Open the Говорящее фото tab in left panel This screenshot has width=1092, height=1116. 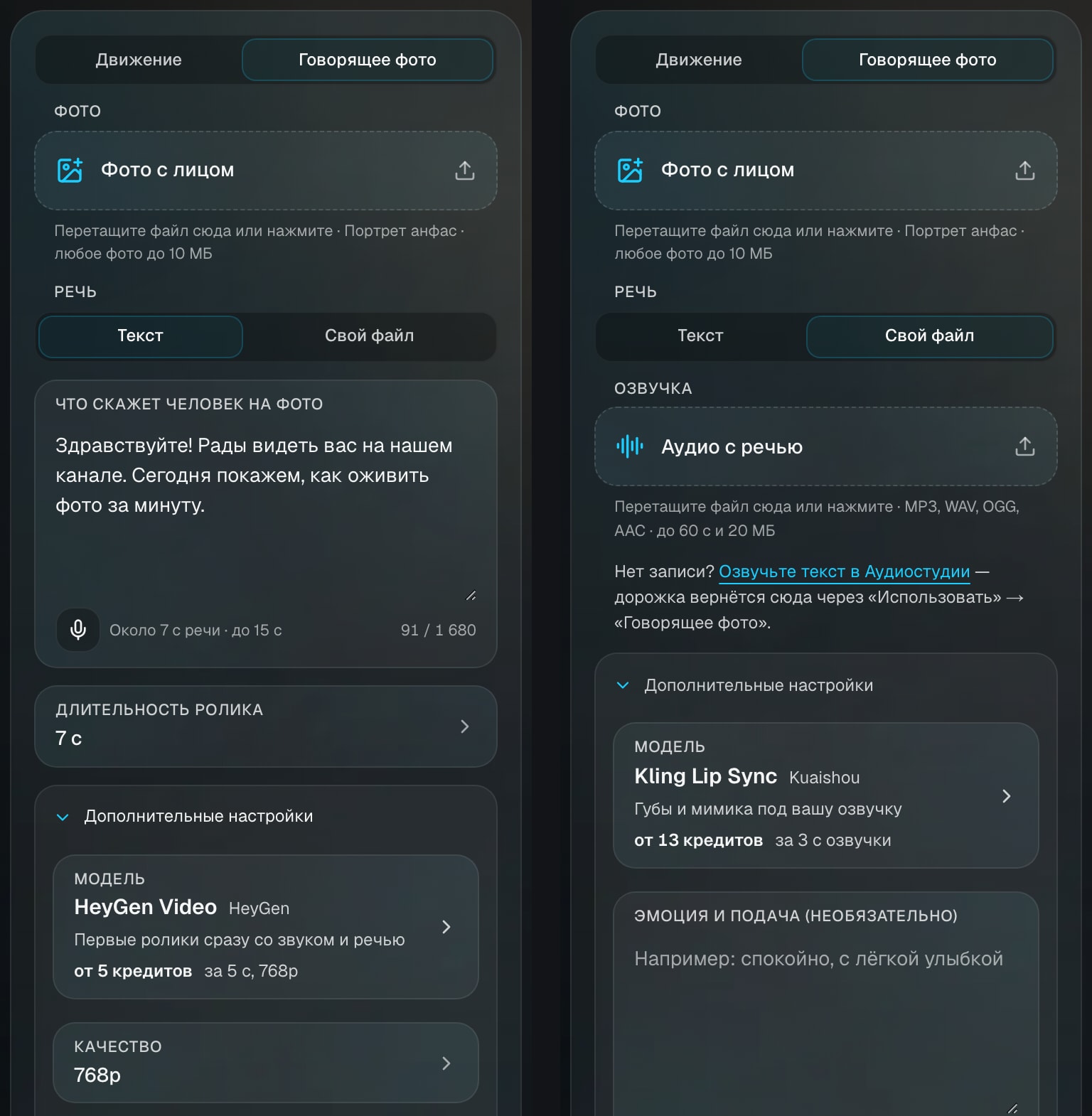pos(368,60)
